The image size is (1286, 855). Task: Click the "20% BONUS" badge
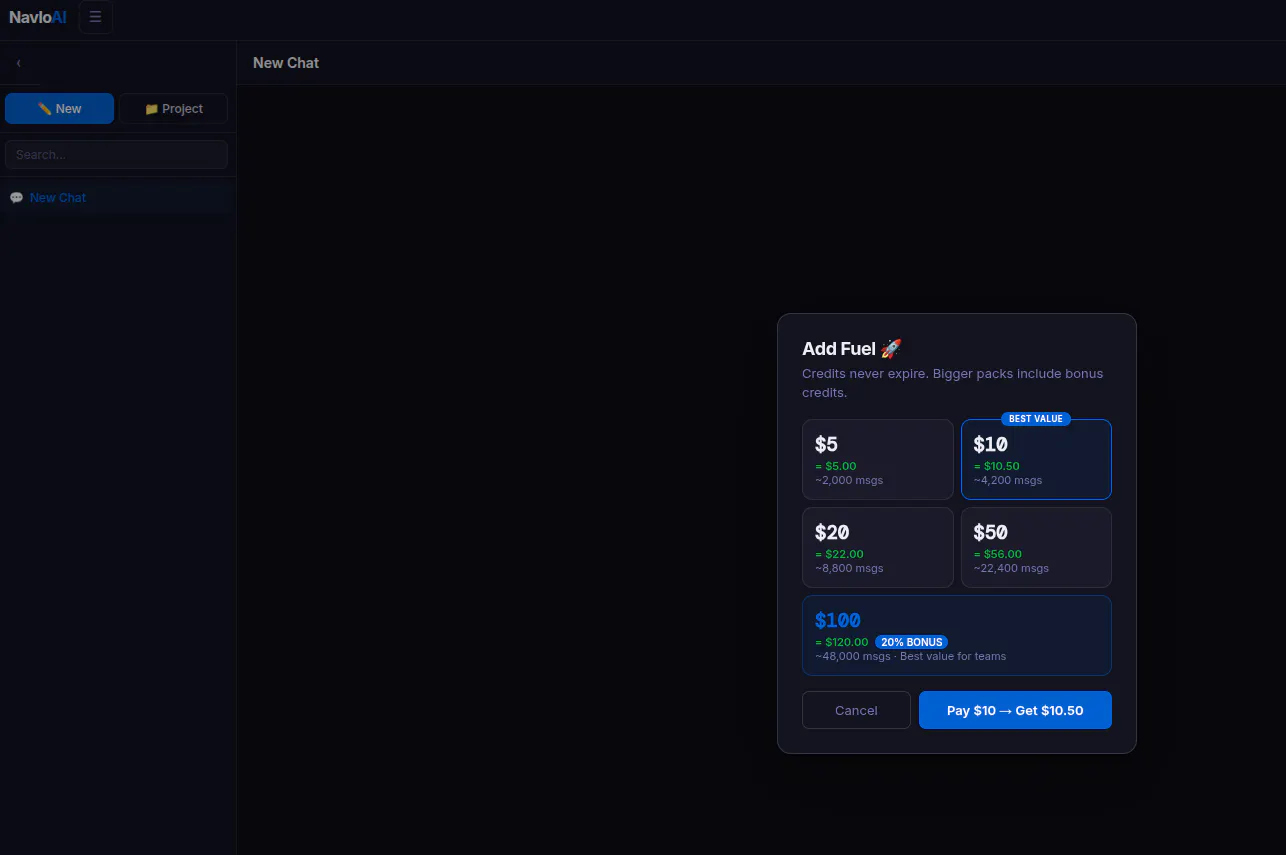912,642
